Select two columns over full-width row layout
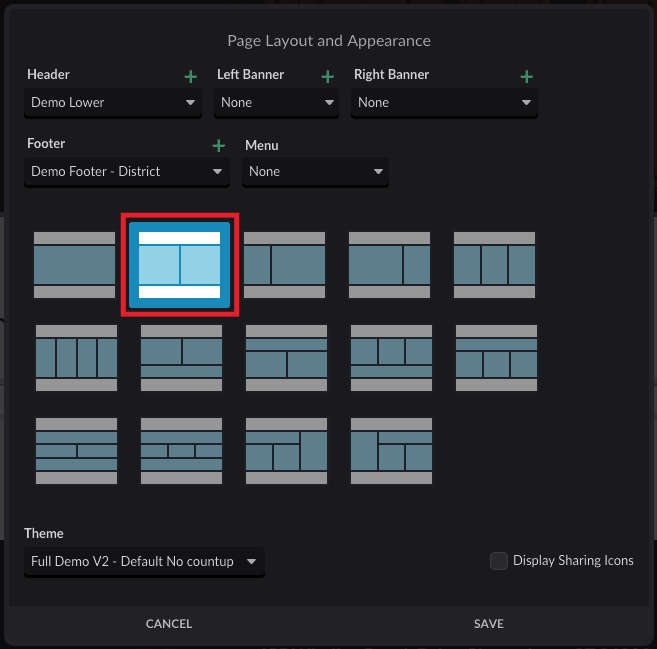The width and height of the screenshot is (657, 649). coord(181,358)
